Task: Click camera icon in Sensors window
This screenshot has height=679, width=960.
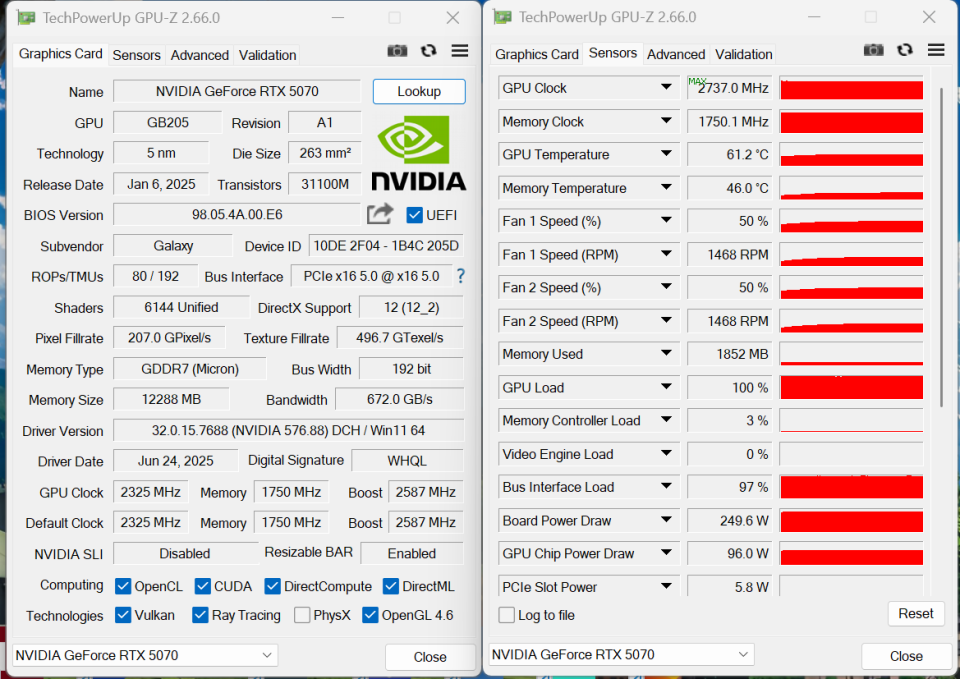Action: tap(874, 50)
